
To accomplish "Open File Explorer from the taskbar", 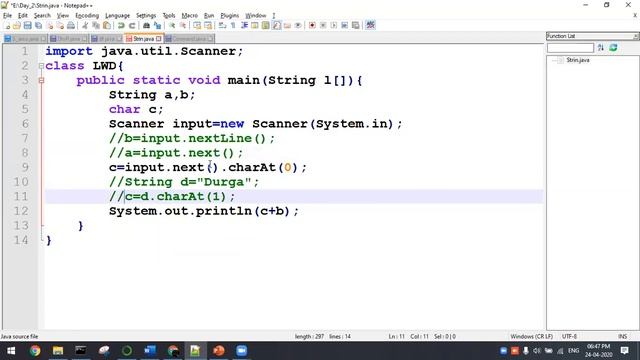I will [58, 351].
